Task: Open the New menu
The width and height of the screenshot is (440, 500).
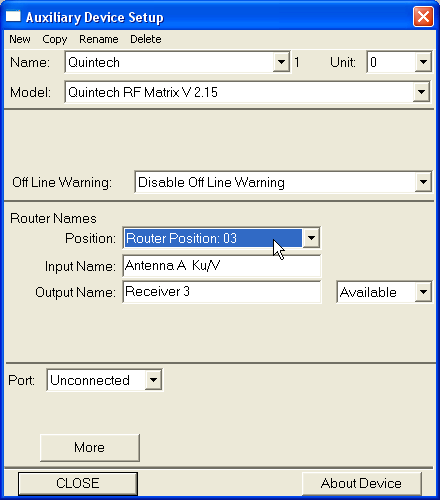Action: (x=20, y=39)
